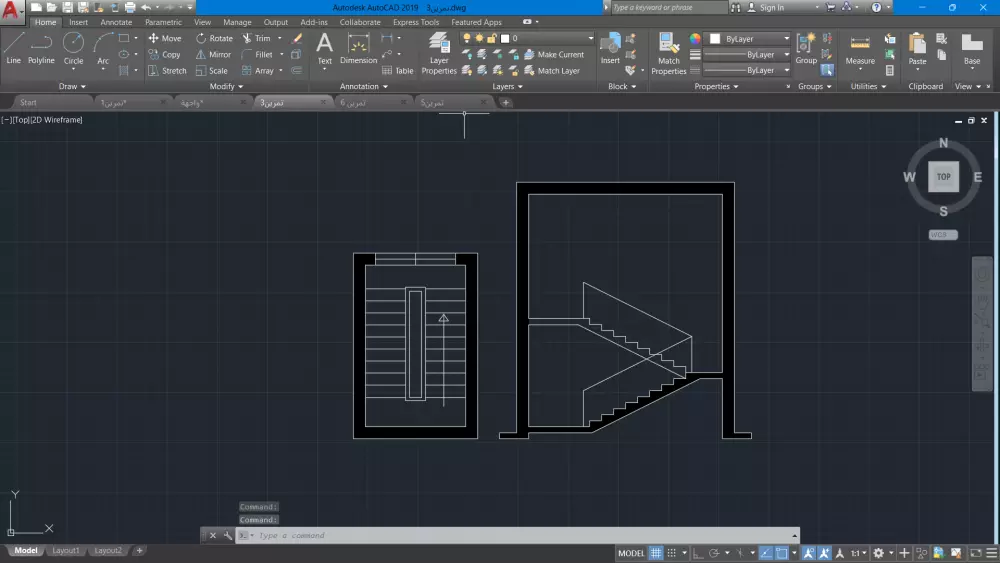Expand the Utilities panel

tap(868, 86)
